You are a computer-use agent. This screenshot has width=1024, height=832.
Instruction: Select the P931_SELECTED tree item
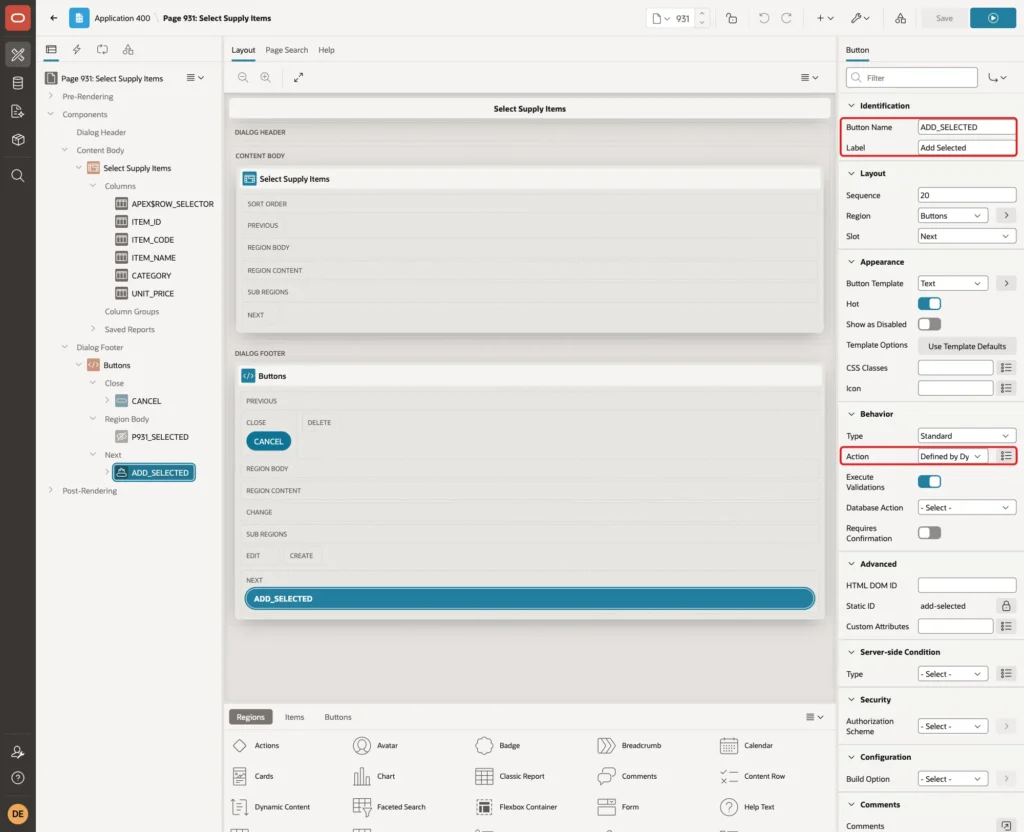click(152, 437)
